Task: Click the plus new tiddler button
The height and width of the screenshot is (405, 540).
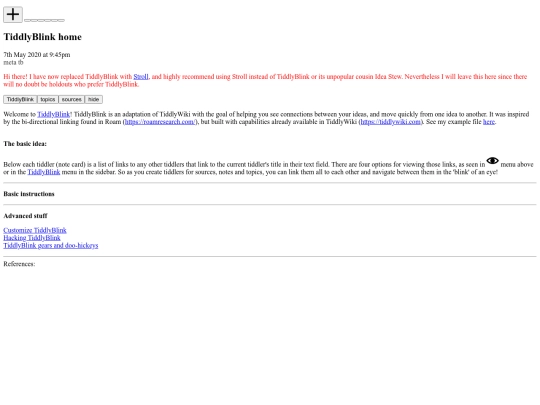Action: coord(13,14)
